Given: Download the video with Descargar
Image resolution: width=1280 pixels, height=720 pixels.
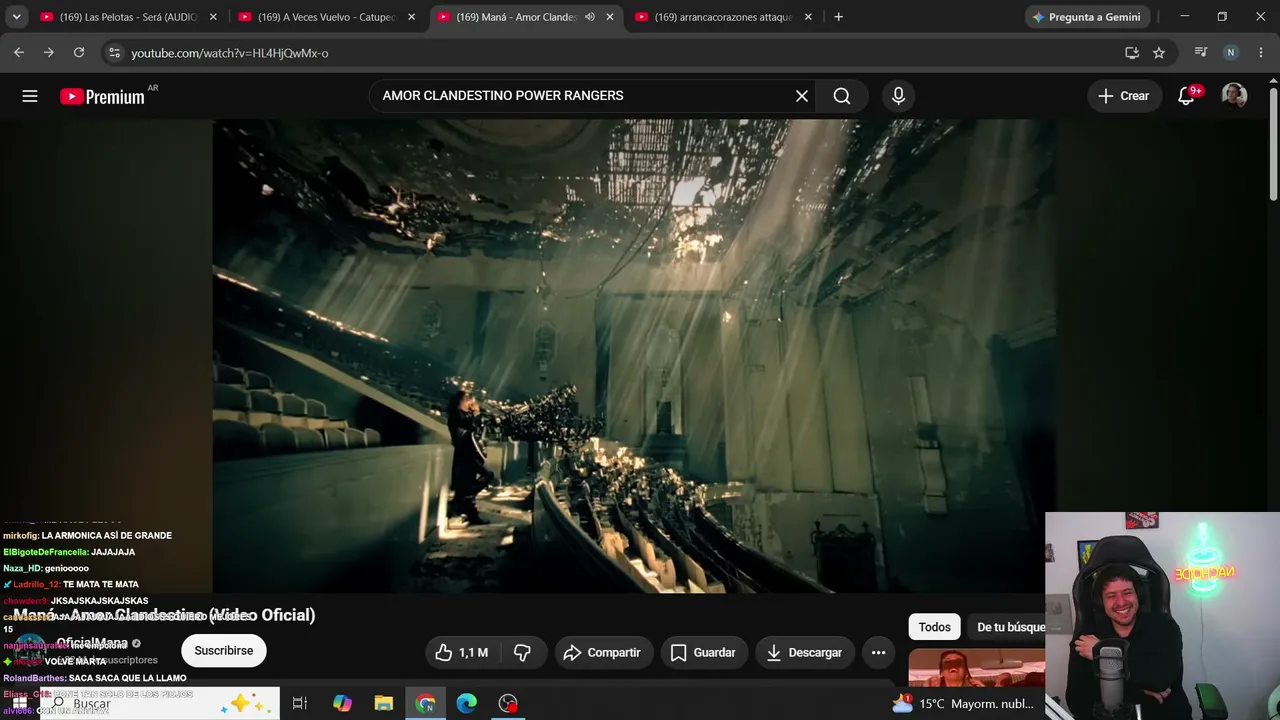Looking at the screenshot, I should pos(805,653).
